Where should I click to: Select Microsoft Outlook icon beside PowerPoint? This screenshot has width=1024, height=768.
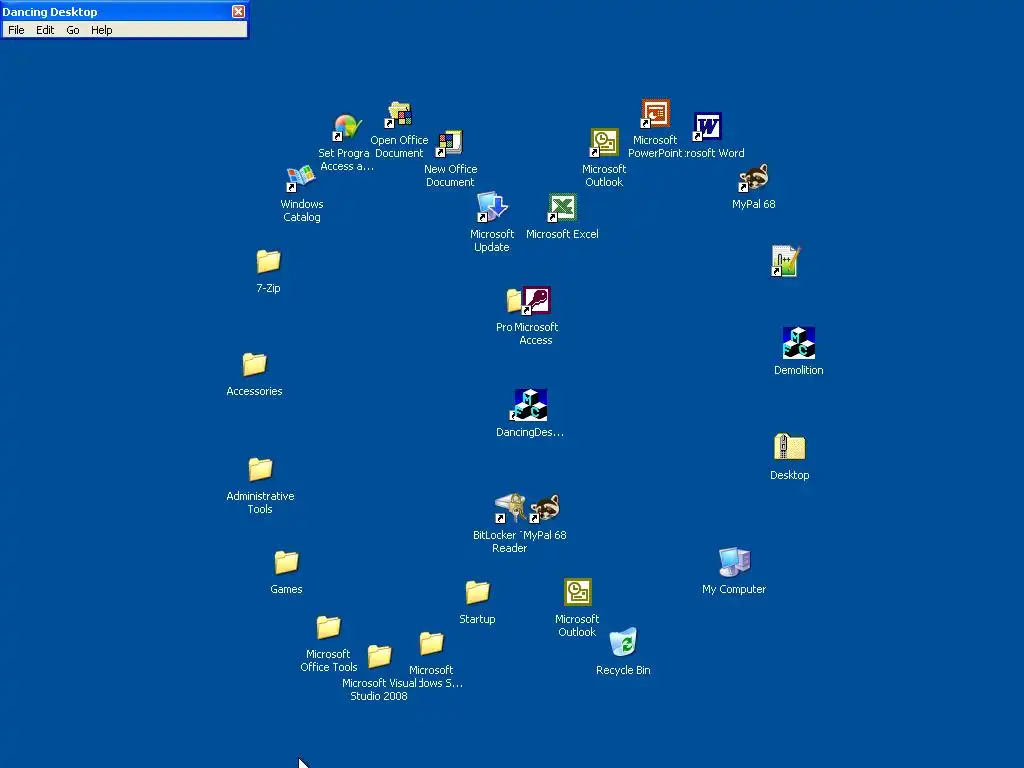604,143
